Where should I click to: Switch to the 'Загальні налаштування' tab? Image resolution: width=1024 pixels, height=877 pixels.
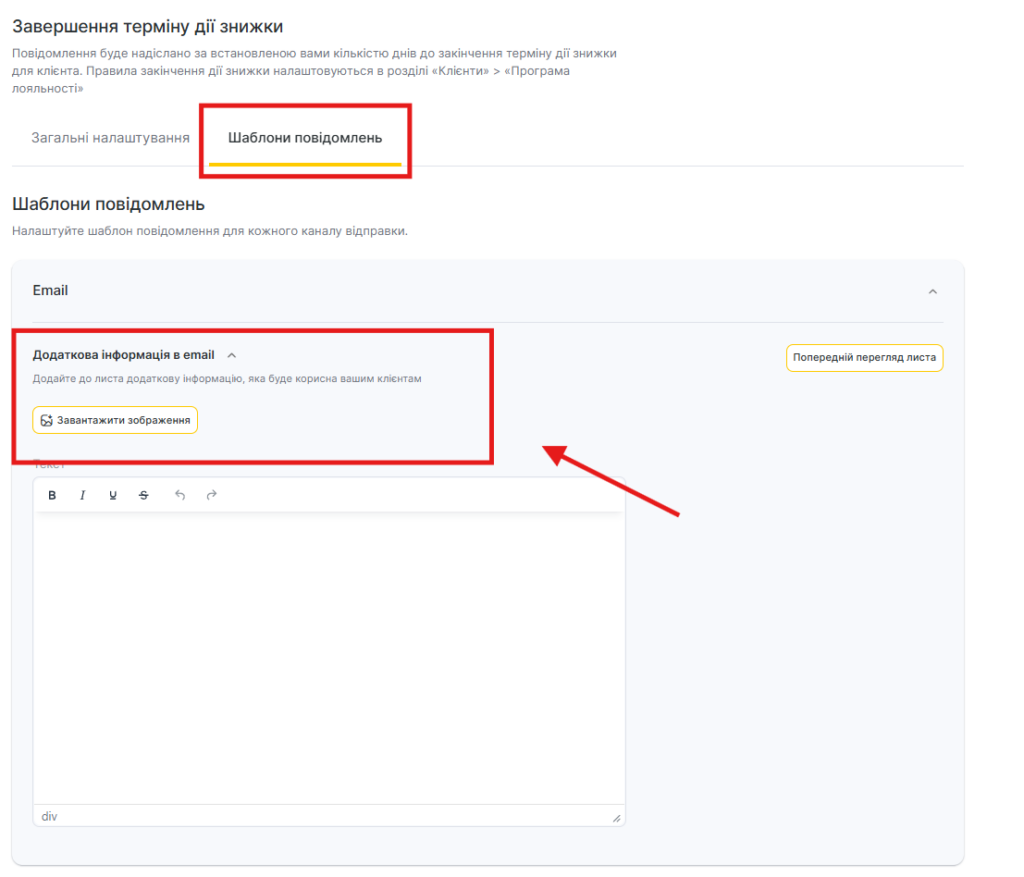[x=110, y=138]
